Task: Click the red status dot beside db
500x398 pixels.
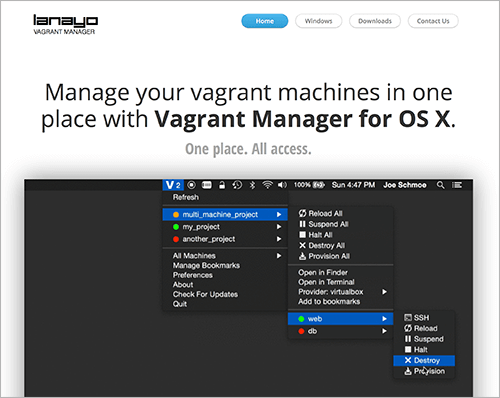Action: [301, 331]
